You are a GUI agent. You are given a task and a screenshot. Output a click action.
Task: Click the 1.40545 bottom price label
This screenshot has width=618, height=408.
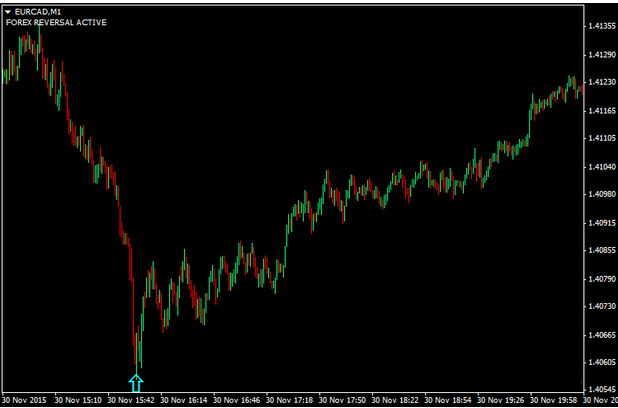click(x=600, y=390)
